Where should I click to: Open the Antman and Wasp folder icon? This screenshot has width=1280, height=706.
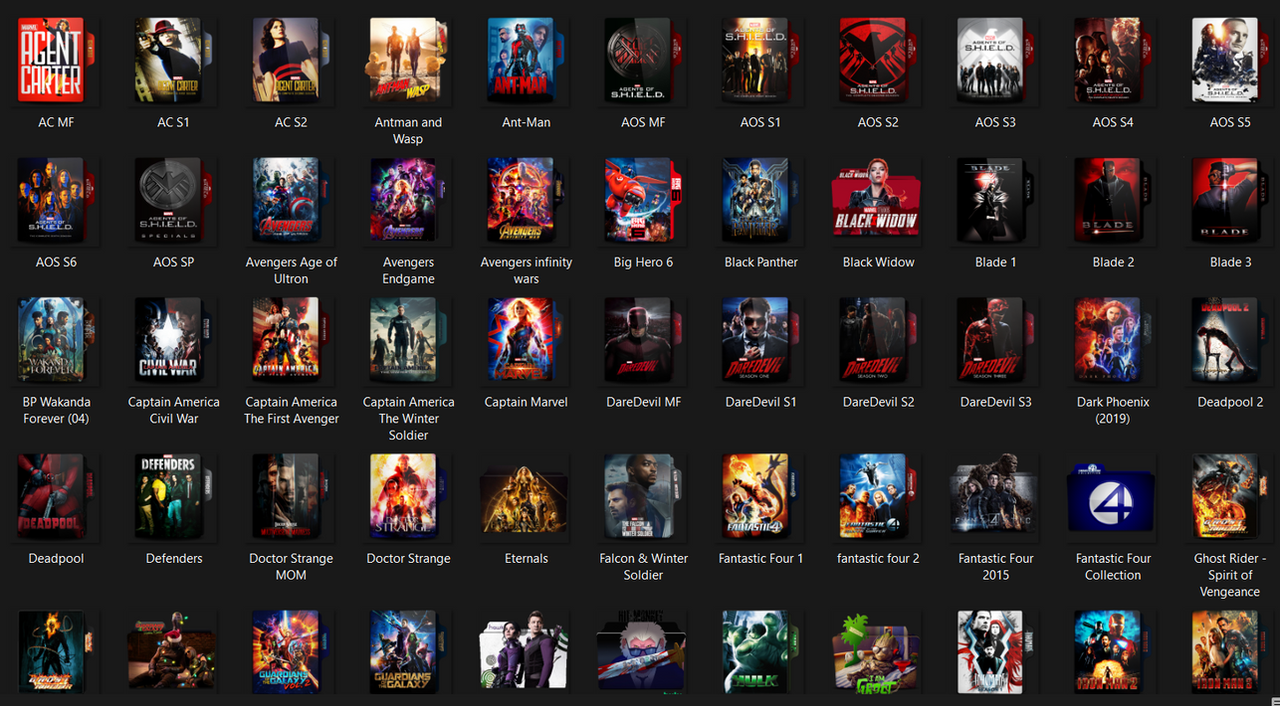pyautogui.click(x=408, y=60)
